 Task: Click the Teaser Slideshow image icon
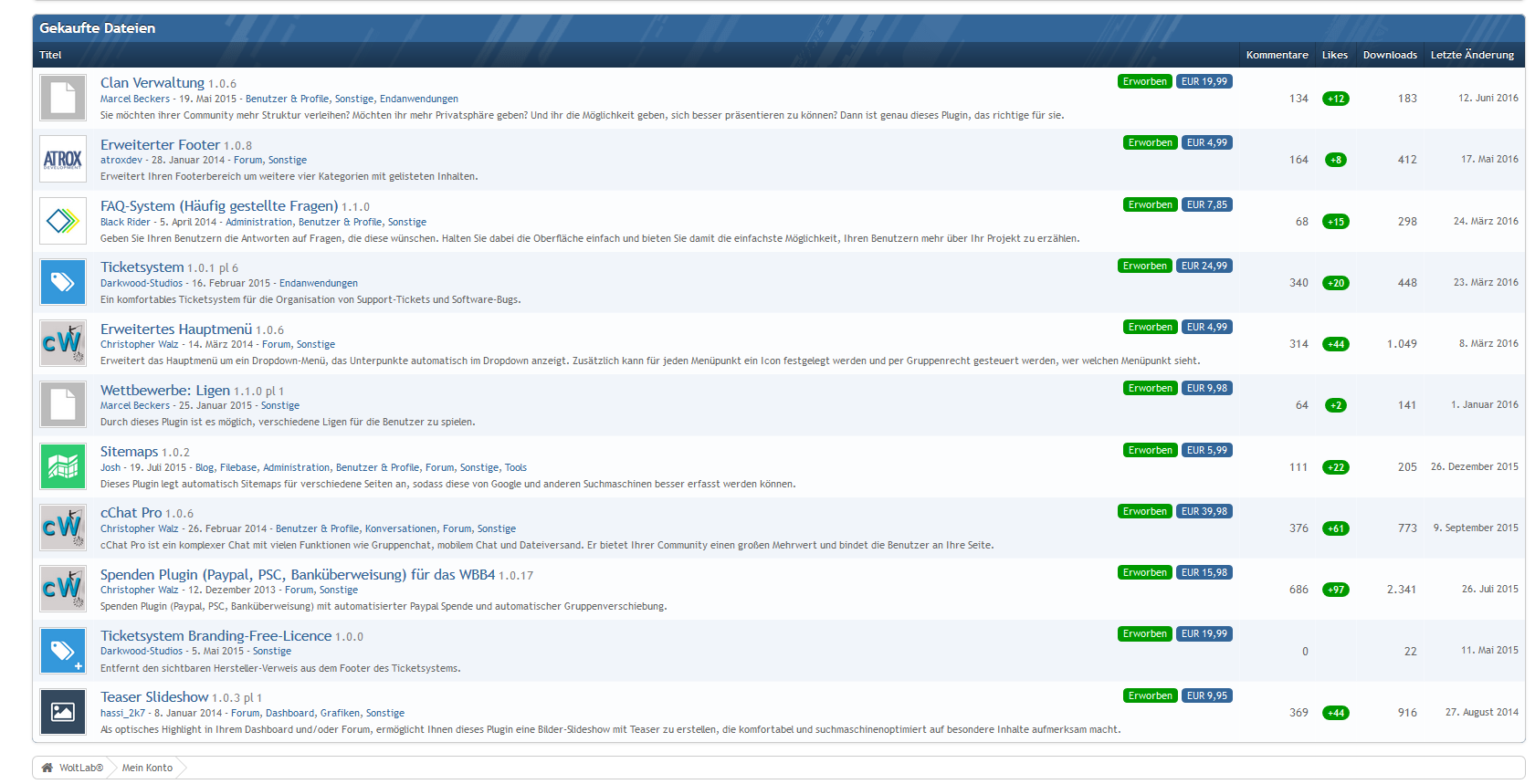[63, 712]
